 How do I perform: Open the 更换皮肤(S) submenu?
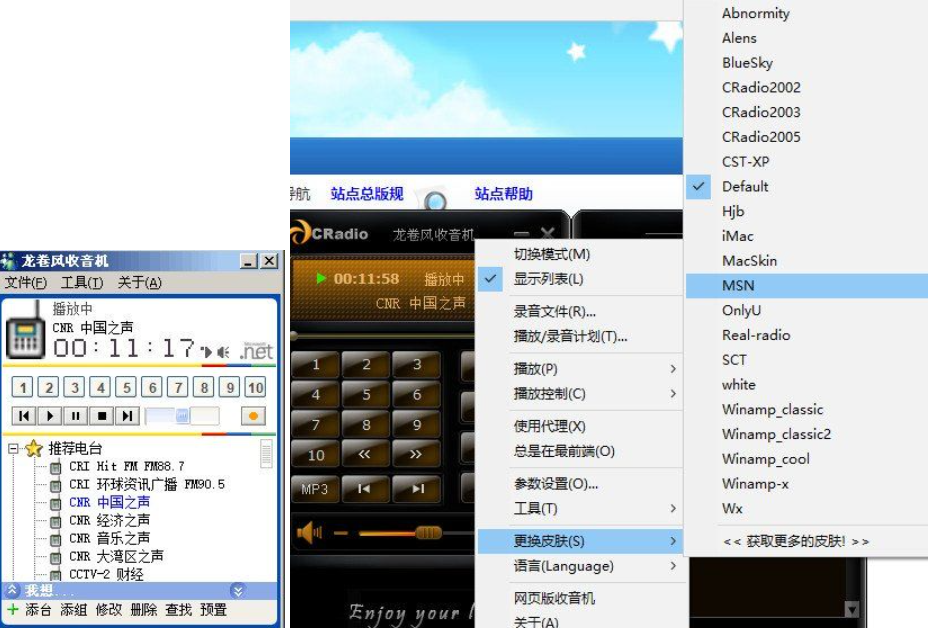point(580,541)
